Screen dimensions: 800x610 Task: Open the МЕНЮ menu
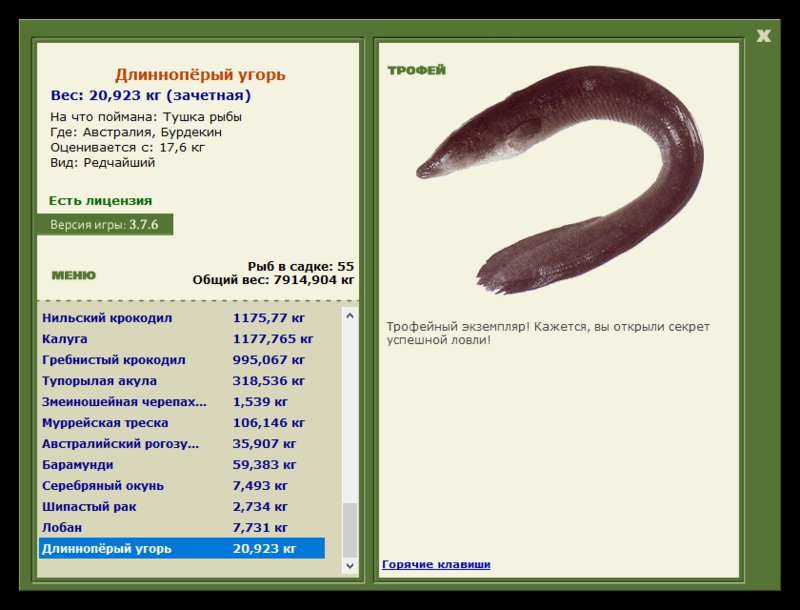(x=73, y=275)
